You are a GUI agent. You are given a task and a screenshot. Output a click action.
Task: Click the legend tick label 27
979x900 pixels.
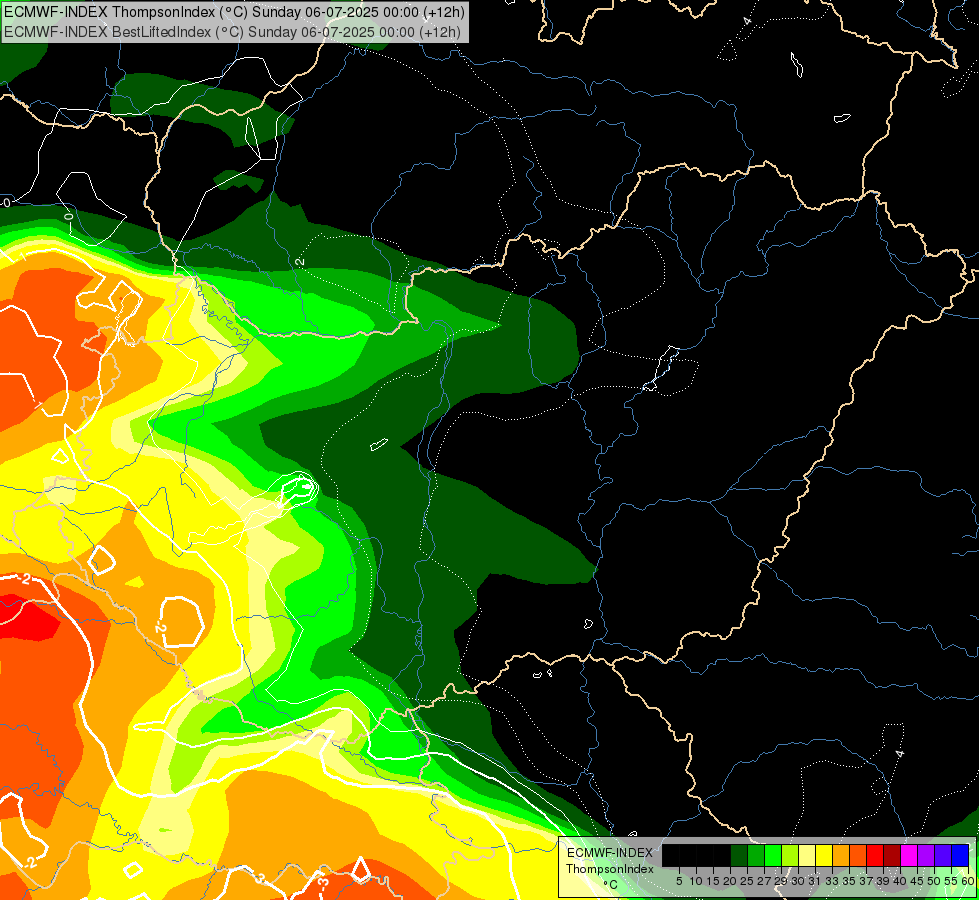coord(764,881)
